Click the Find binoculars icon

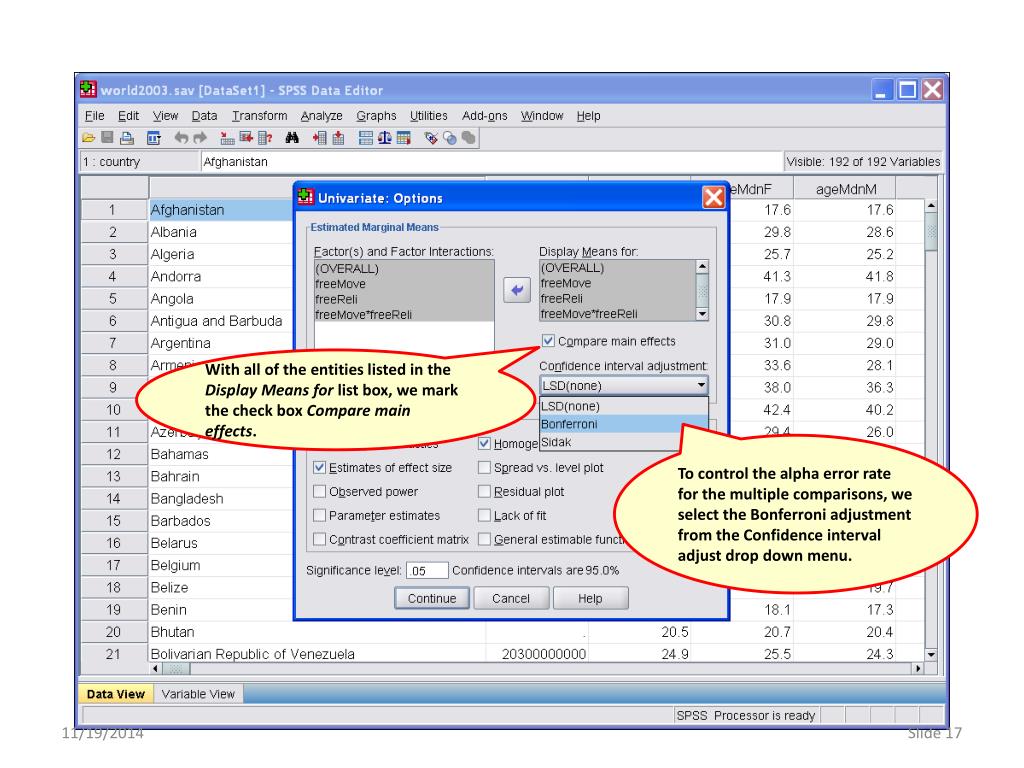point(292,138)
